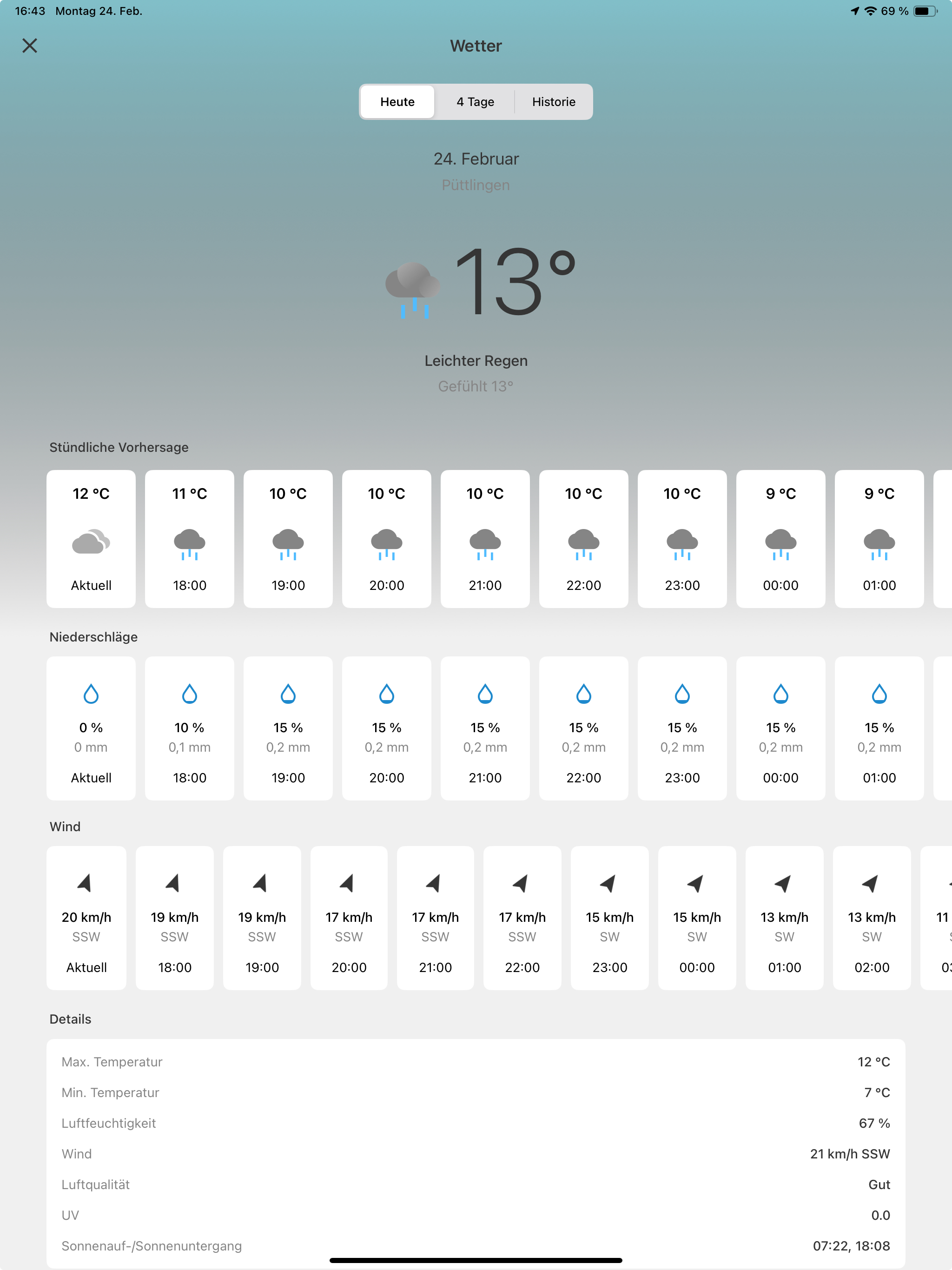The height and width of the screenshot is (1270, 952).
Task: Tap the cloudy icon in Aktuell forecast card
Action: pos(91,542)
